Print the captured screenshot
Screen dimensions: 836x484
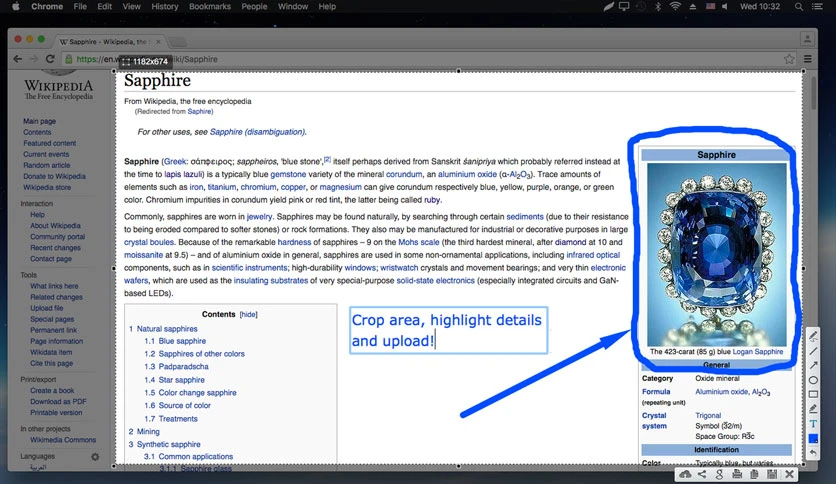737,474
